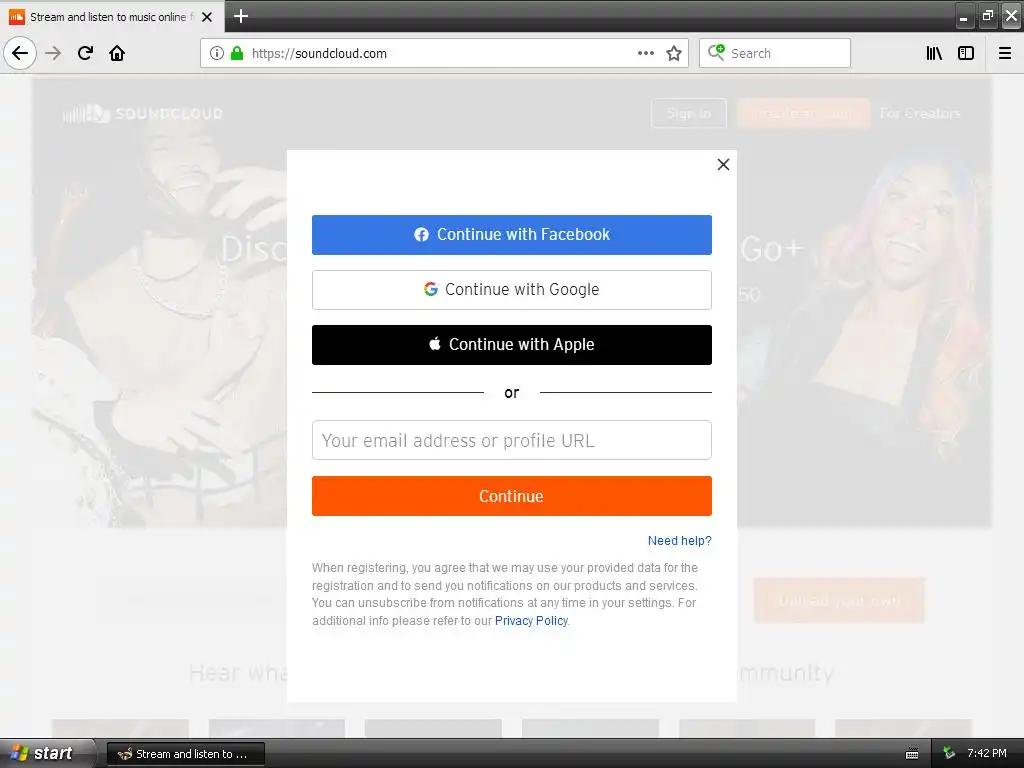Open the Privacy Policy link
The width and height of the screenshot is (1024, 768).
531,620
